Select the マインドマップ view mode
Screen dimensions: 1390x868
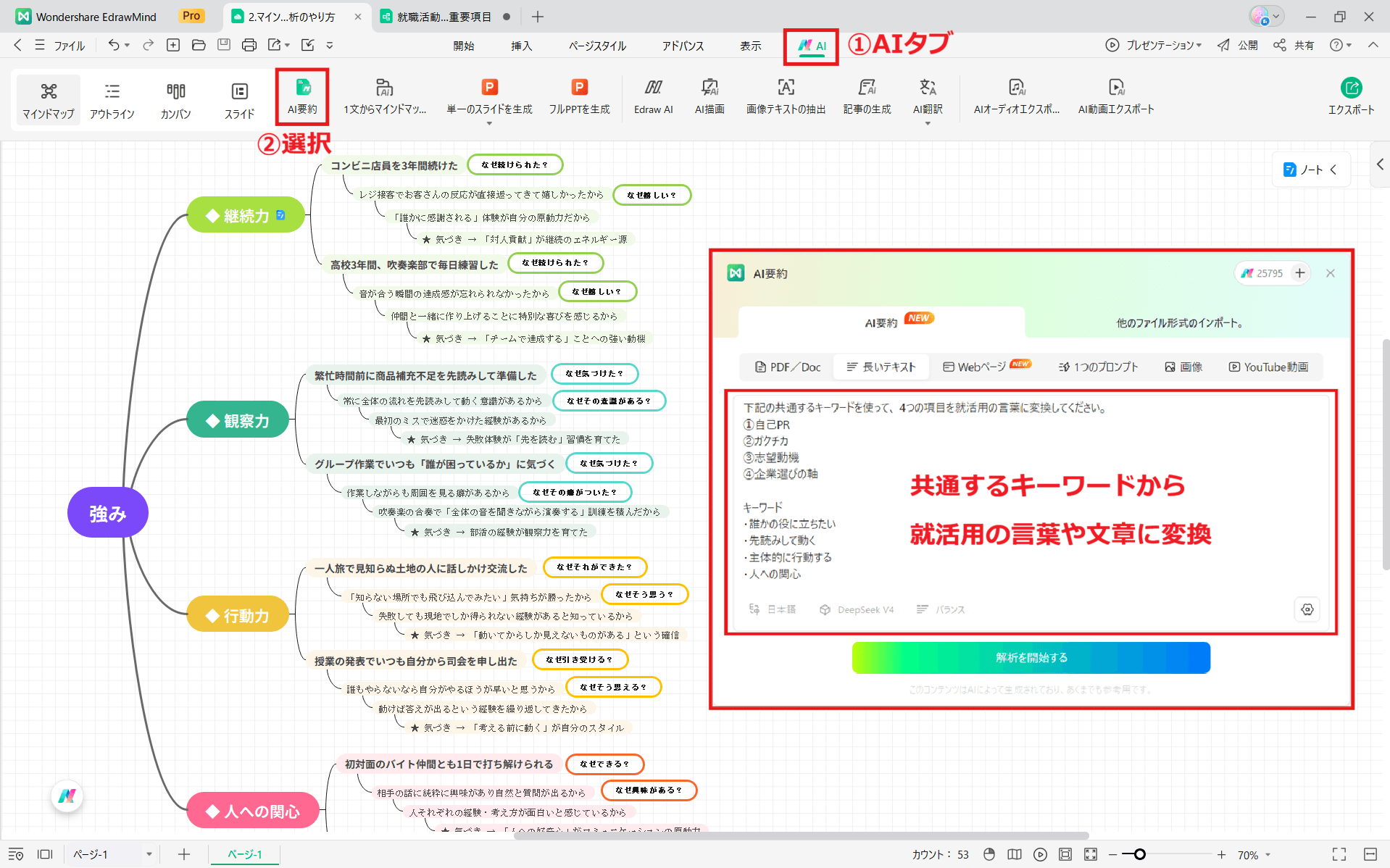48,100
